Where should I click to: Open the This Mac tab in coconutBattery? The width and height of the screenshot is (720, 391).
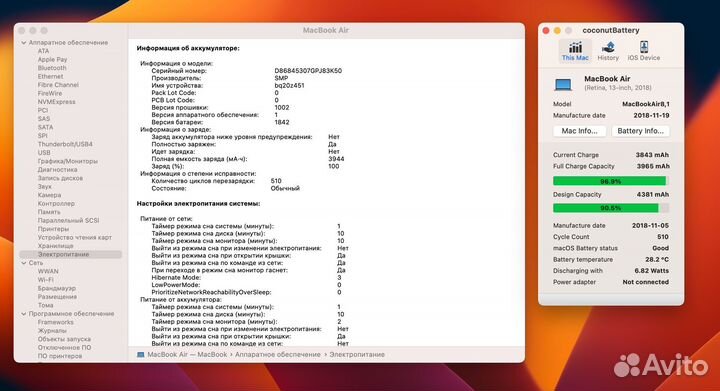click(575, 51)
